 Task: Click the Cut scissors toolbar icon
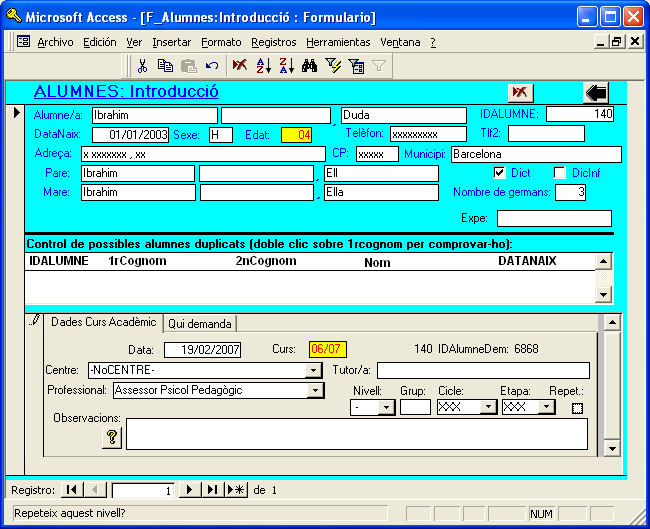point(142,66)
